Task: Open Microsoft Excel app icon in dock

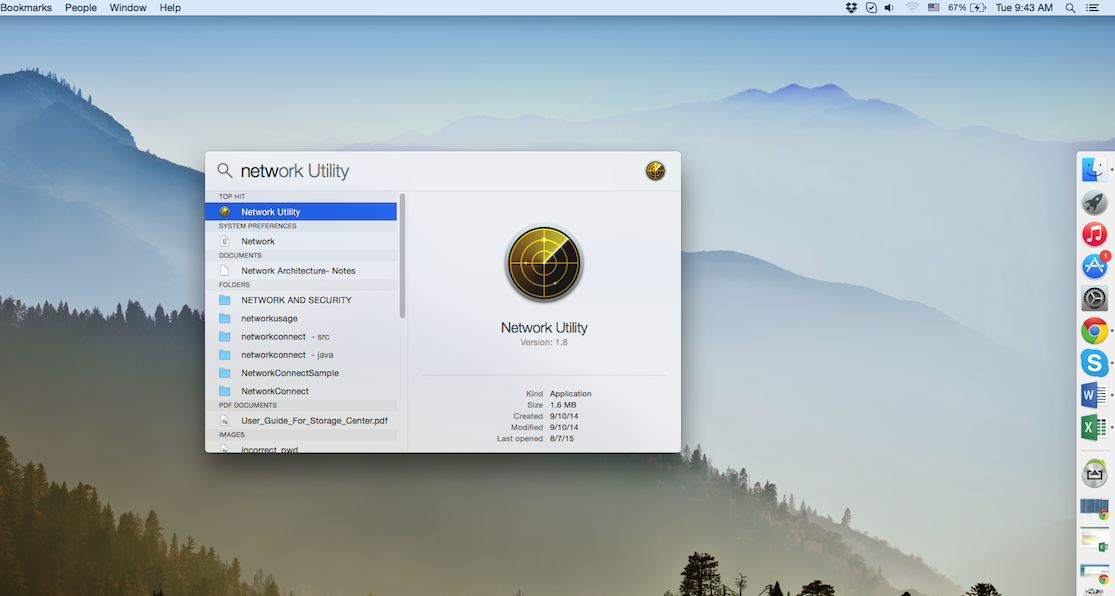Action: click(x=1094, y=427)
